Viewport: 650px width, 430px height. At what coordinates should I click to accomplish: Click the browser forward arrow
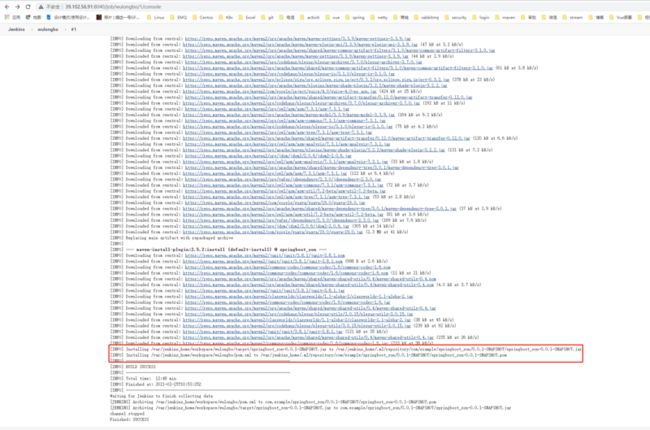click(17, 7)
